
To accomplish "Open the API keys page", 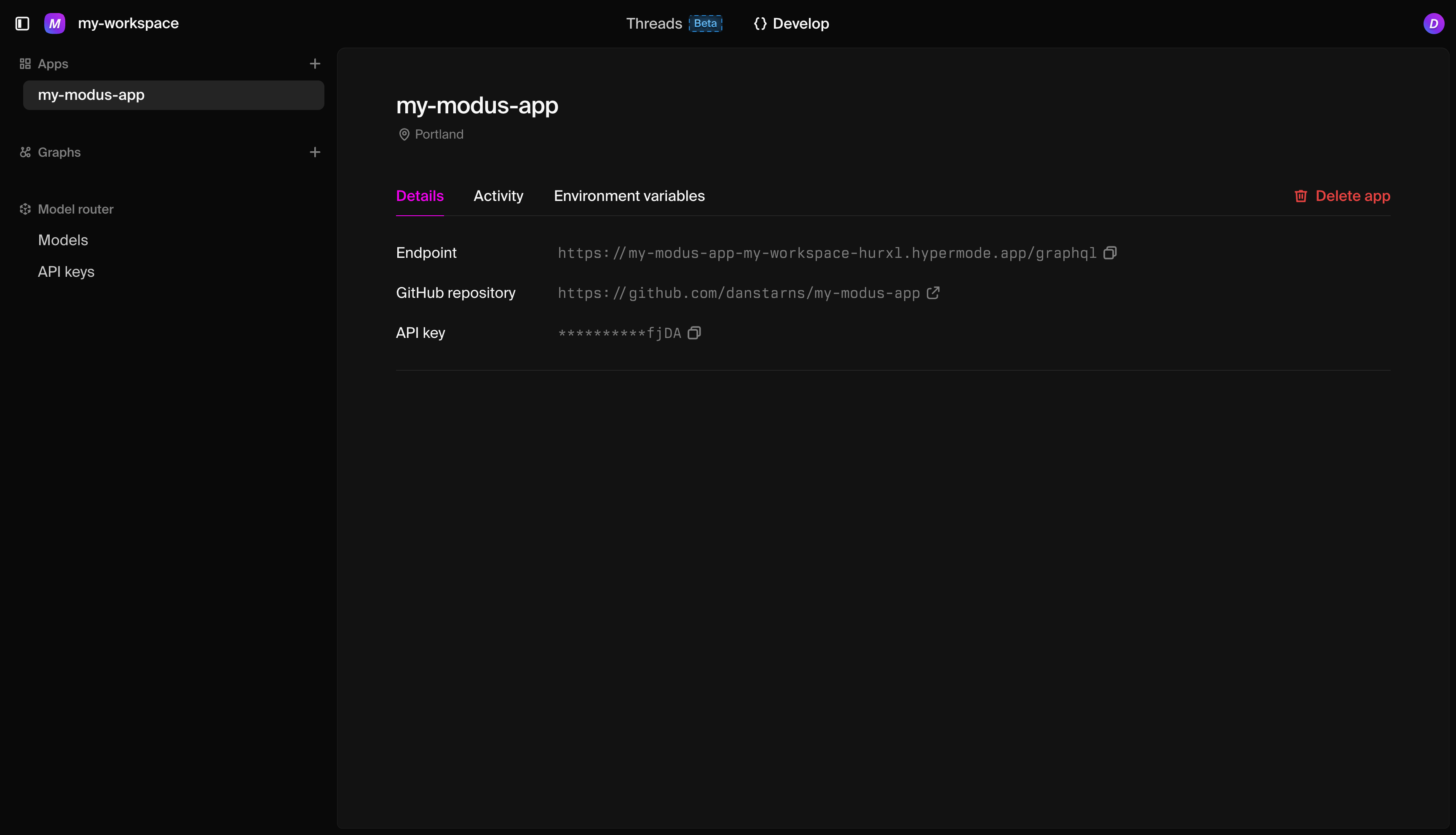I will (x=66, y=272).
